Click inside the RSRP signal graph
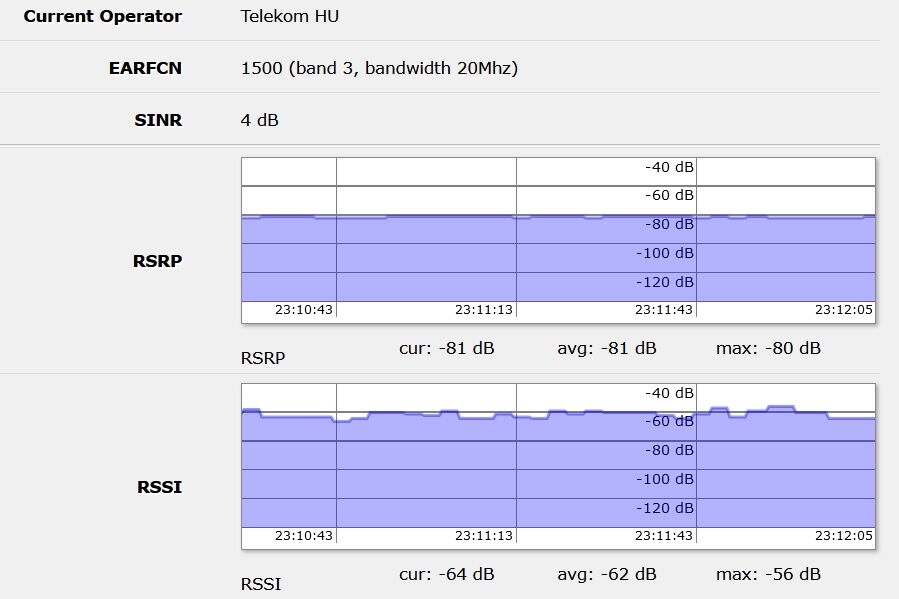This screenshot has width=899, height=599. (x=558, y=240)
